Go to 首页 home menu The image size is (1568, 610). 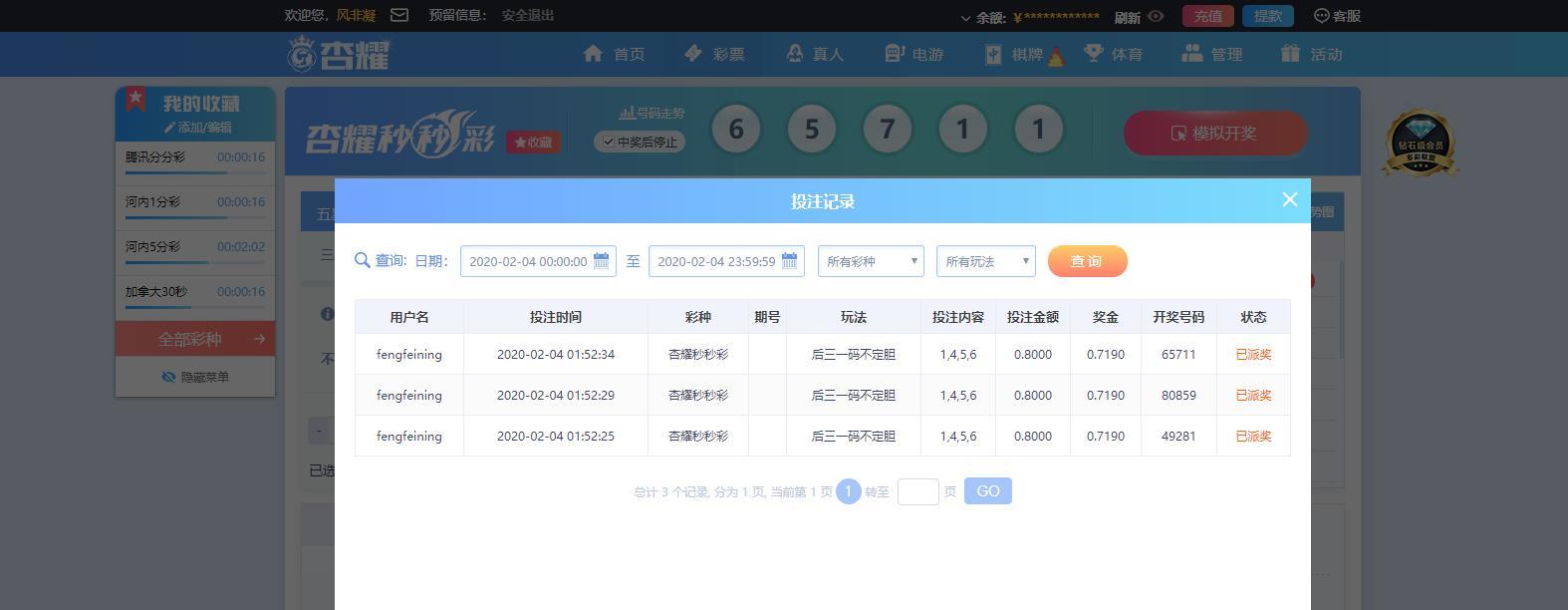614,54
